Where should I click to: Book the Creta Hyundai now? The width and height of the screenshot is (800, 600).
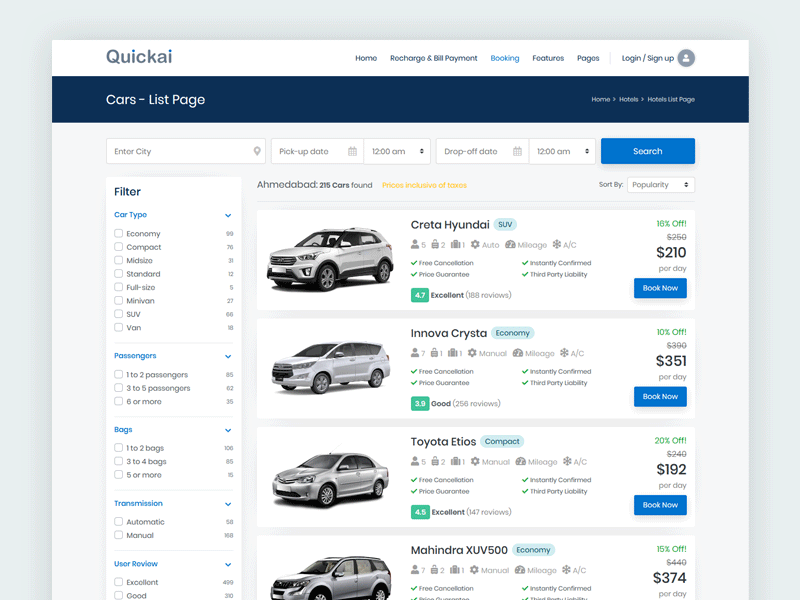[660, 288]
